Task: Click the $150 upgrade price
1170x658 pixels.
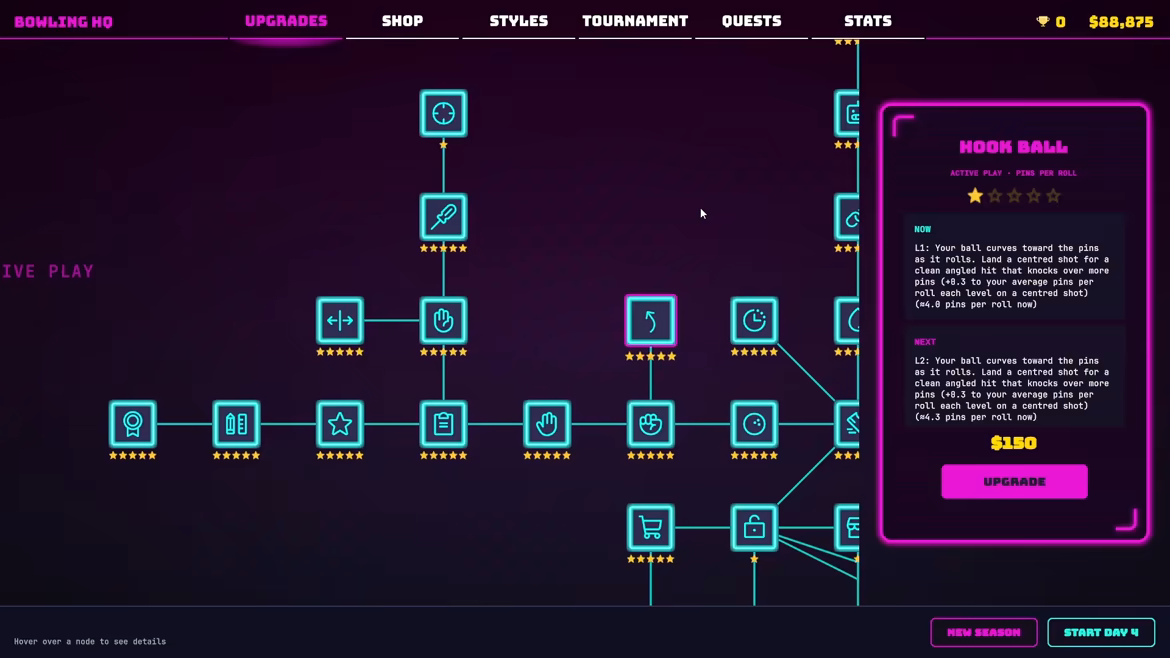Action: 1013,443
